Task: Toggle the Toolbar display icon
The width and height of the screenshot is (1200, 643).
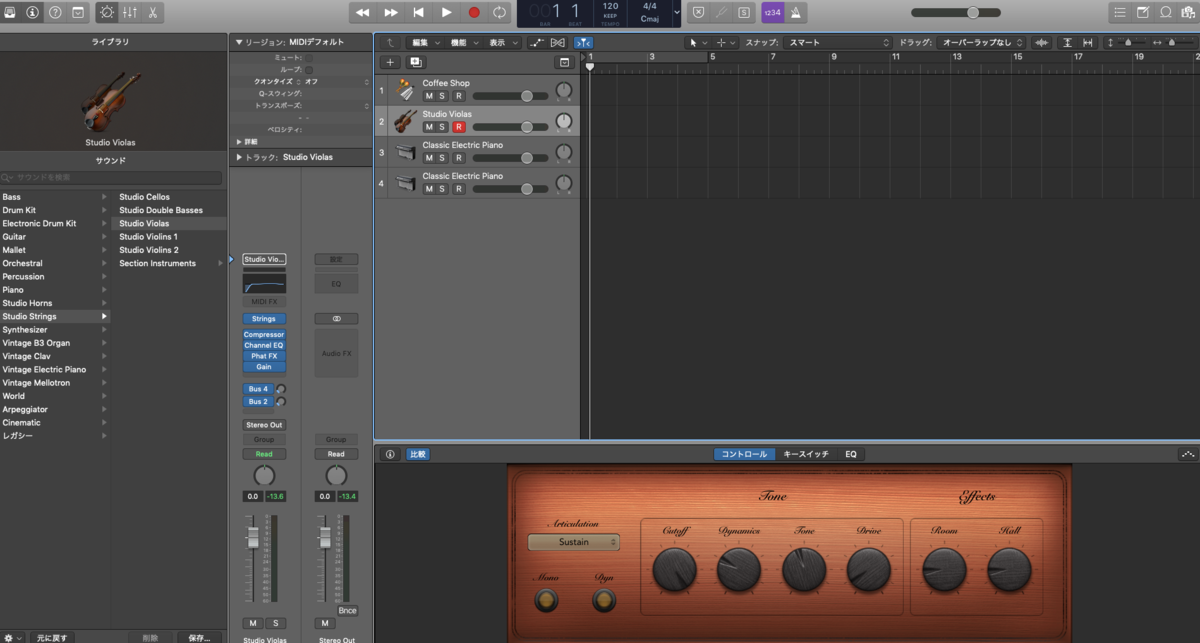Action: (77, 12)
